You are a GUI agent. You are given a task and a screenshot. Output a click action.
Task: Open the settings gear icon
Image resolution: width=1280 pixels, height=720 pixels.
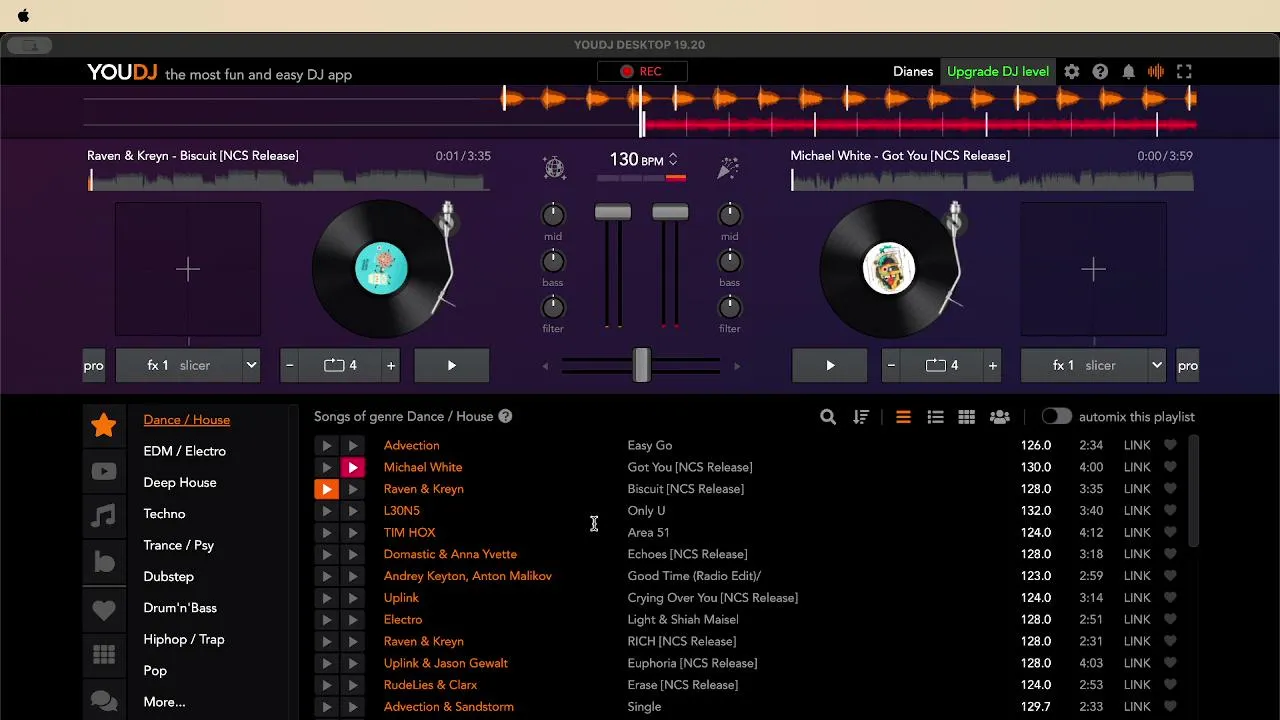pos(1072,72)
